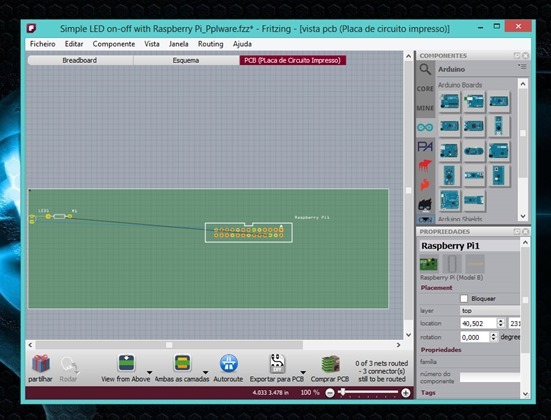
Task: Run Autoroute from the bottom toolbar
Action: (228, 363)
